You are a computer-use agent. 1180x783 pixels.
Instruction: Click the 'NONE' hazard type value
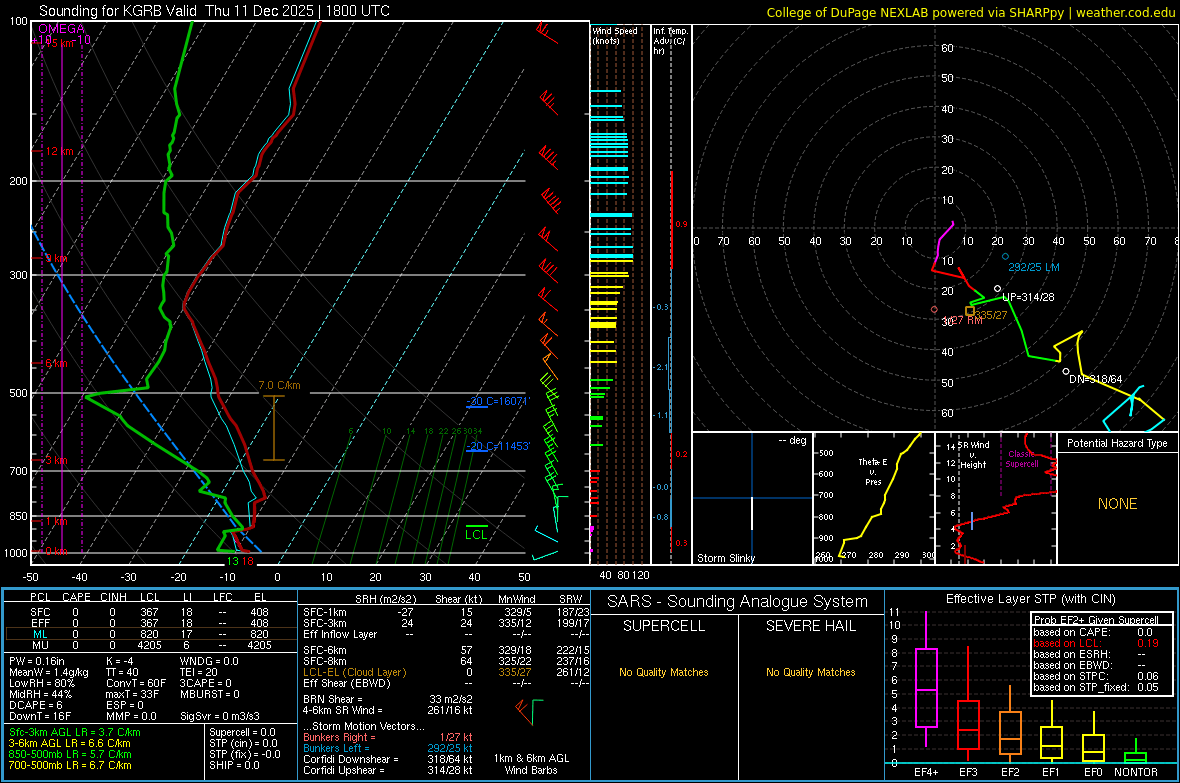[x=1118, y=504]
